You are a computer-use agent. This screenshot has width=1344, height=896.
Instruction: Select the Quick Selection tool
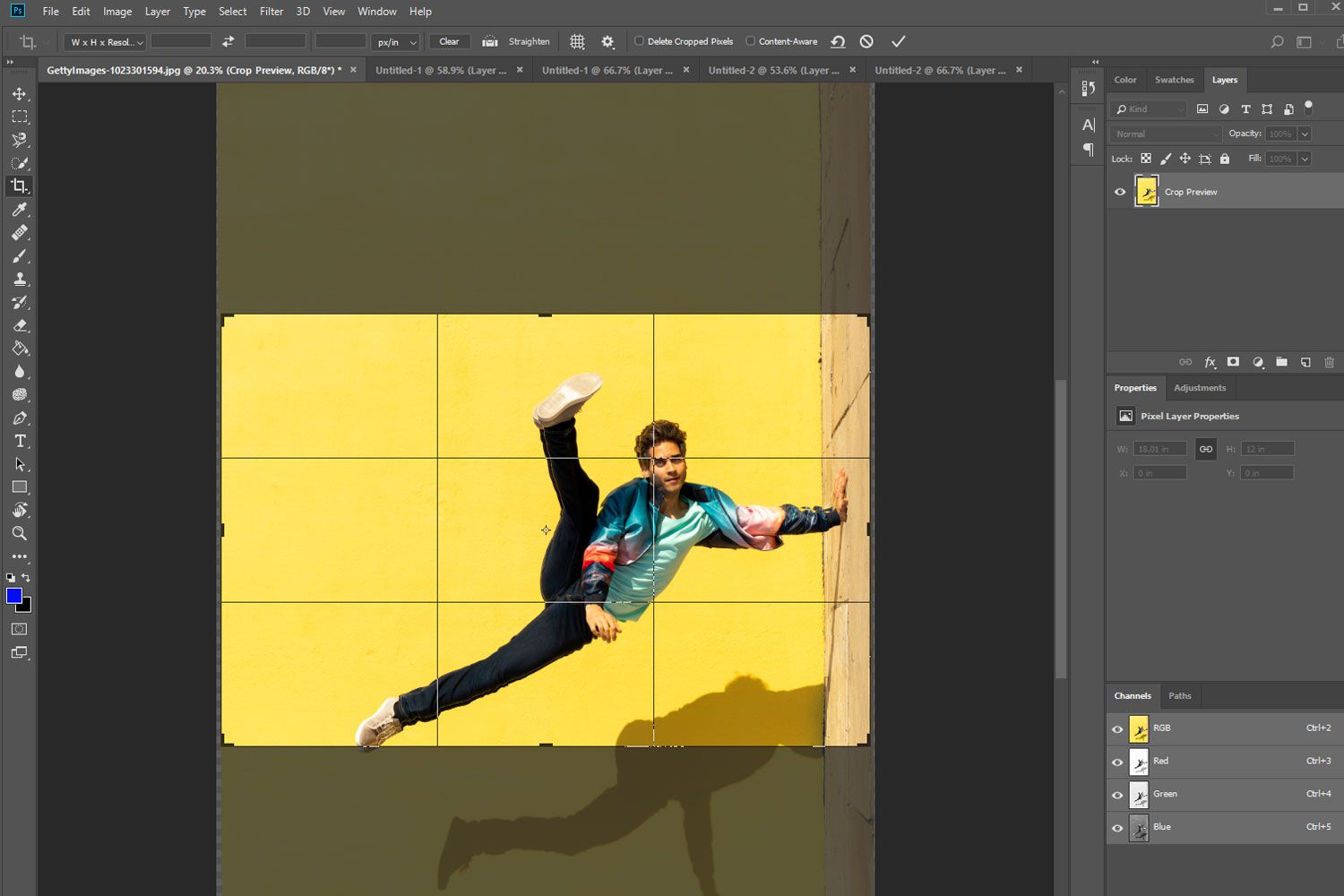19,163
